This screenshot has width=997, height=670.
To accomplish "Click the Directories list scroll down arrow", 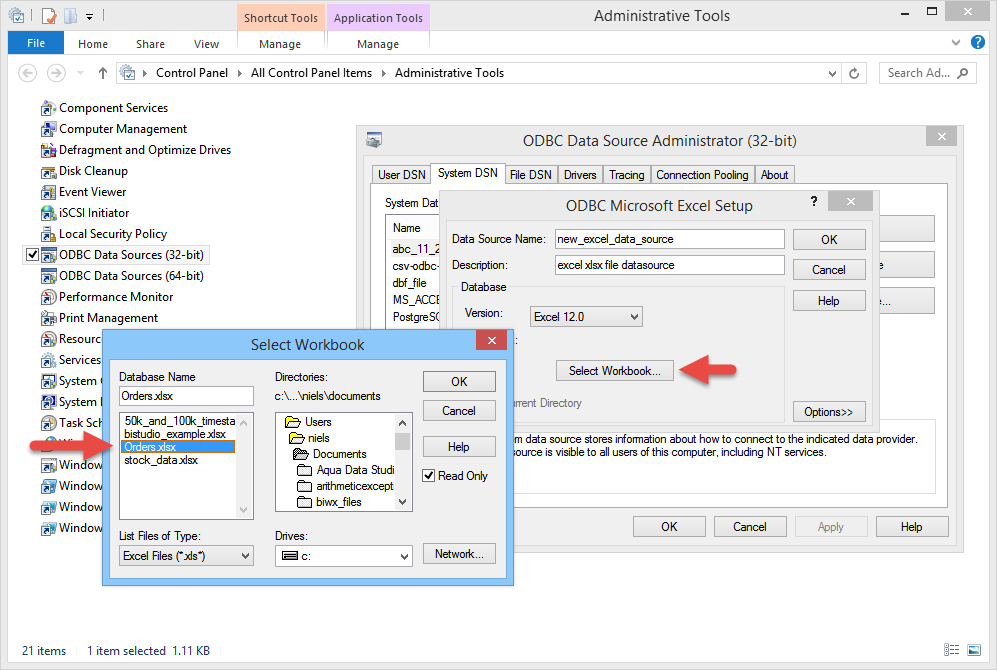I will point(402,502).
